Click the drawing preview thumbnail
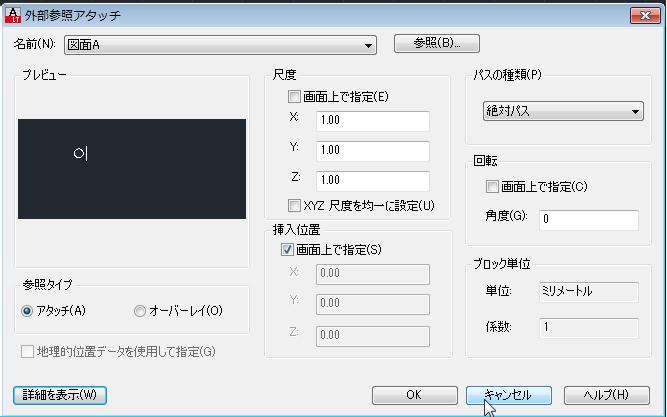Viewport: 667px width, 417px height. point(132,169)
